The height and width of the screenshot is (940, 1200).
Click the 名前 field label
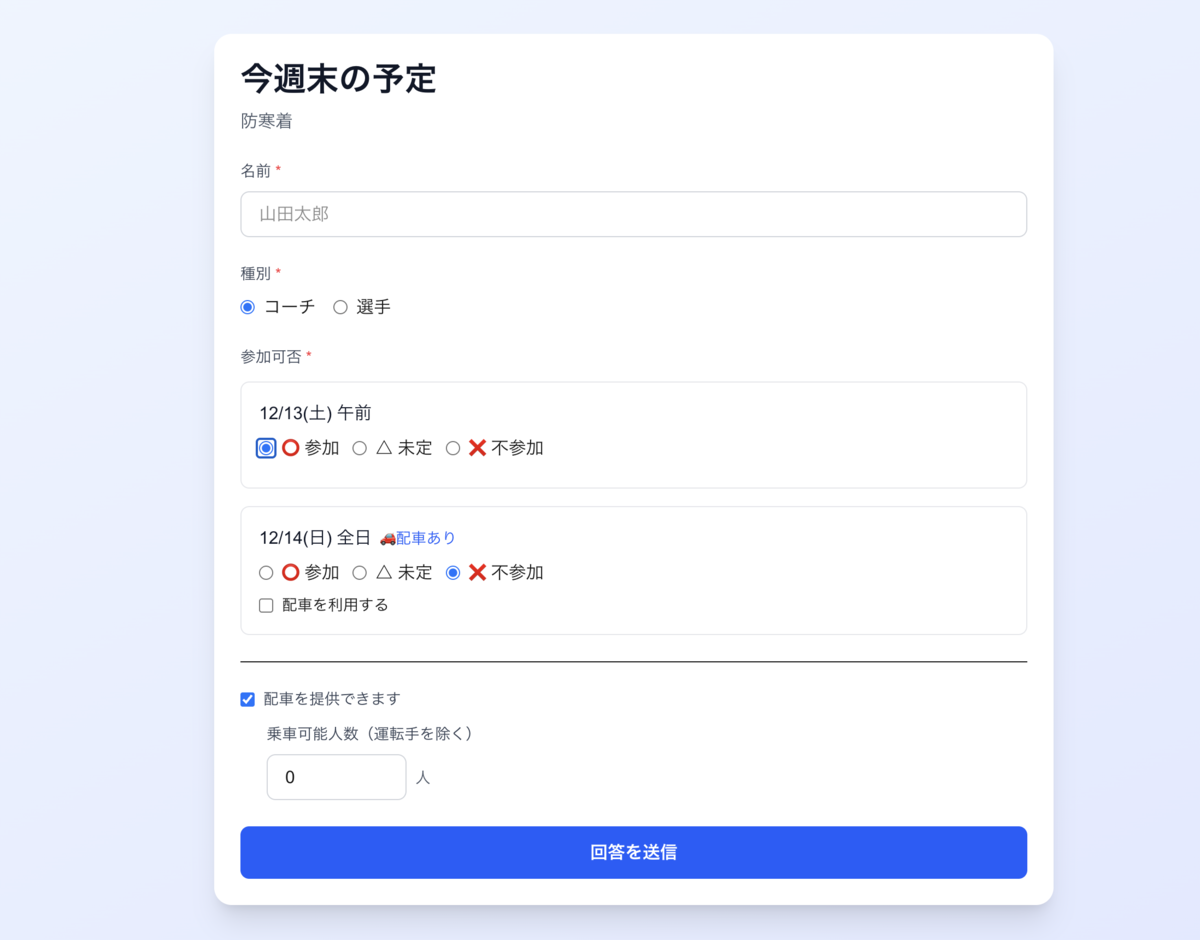[x=256, y=171]
